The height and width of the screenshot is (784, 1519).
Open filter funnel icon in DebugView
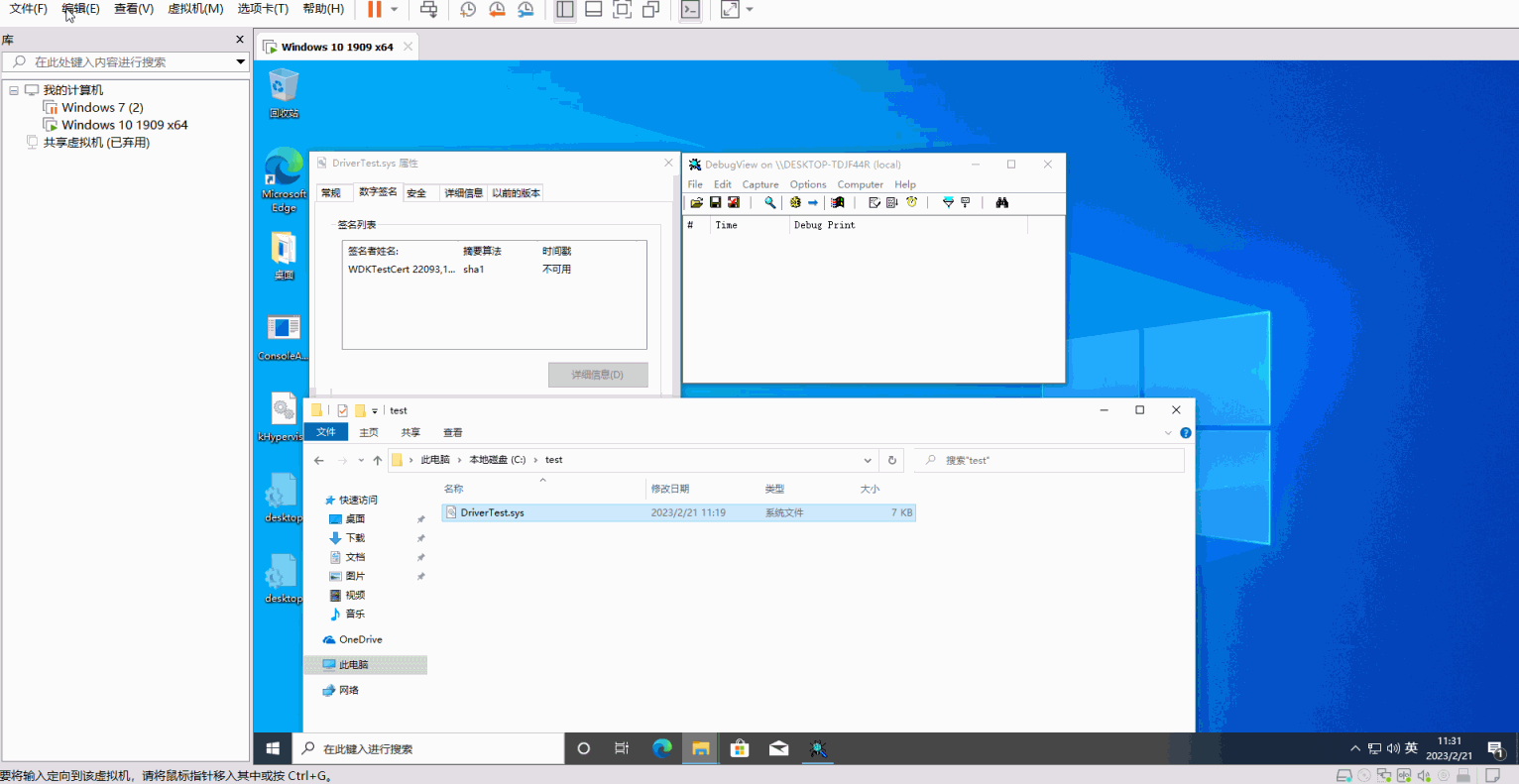point(948,202)
